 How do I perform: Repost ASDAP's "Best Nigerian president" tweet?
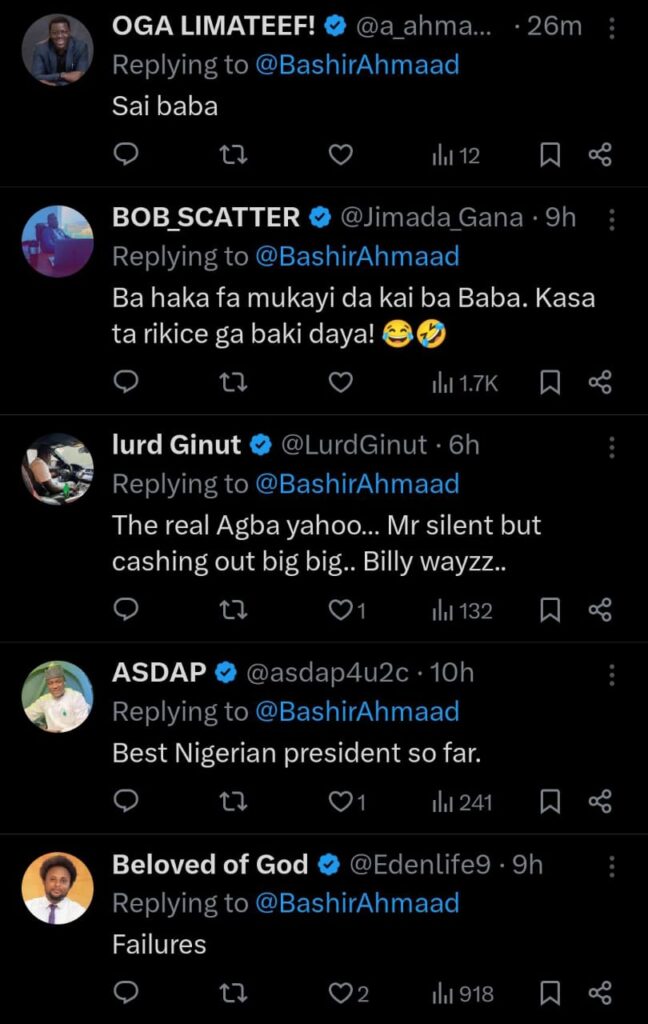click(233, 802)
